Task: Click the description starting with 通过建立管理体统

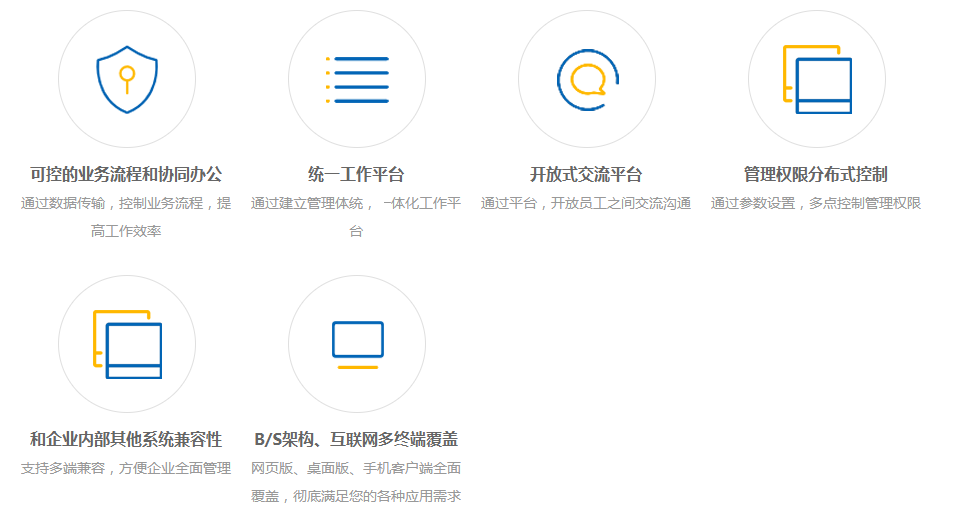Action: [x=357, y=217]
